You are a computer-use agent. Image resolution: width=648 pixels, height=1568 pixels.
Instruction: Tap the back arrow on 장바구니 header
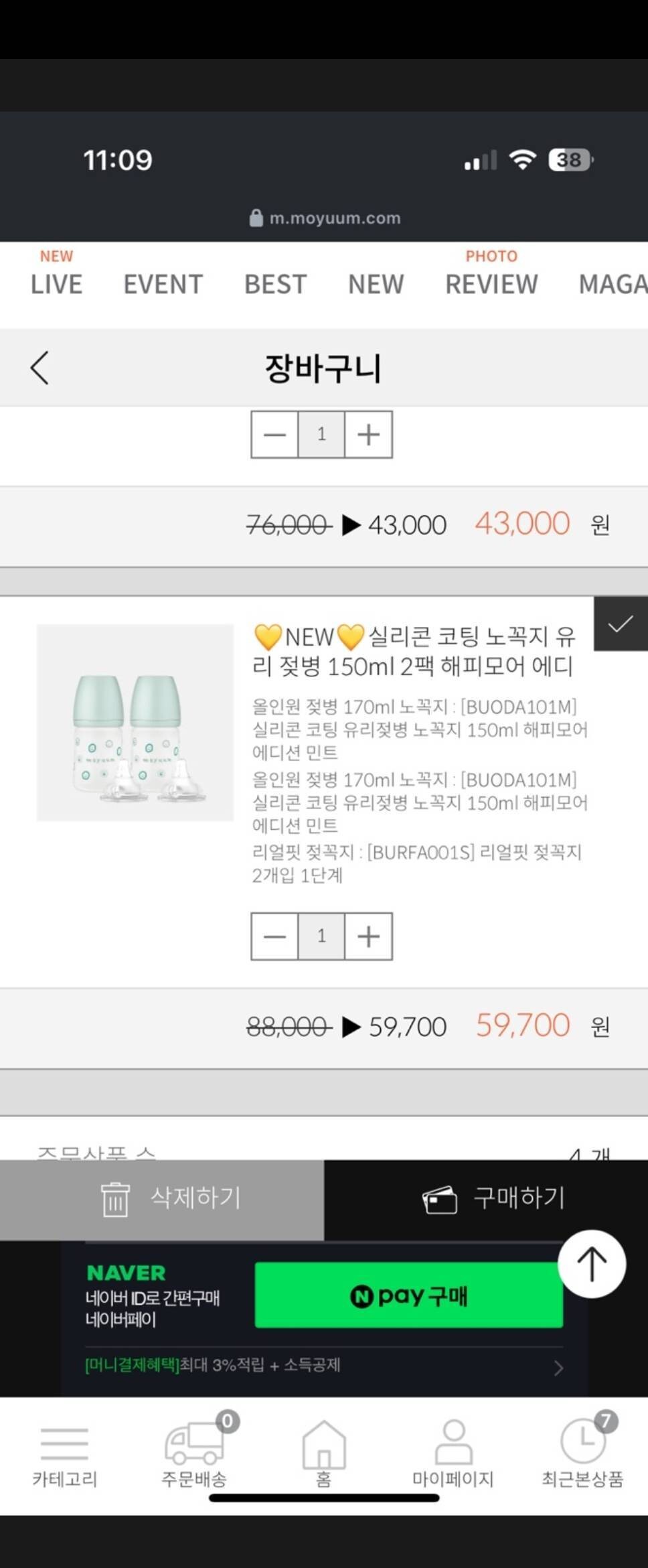point(39,368)
